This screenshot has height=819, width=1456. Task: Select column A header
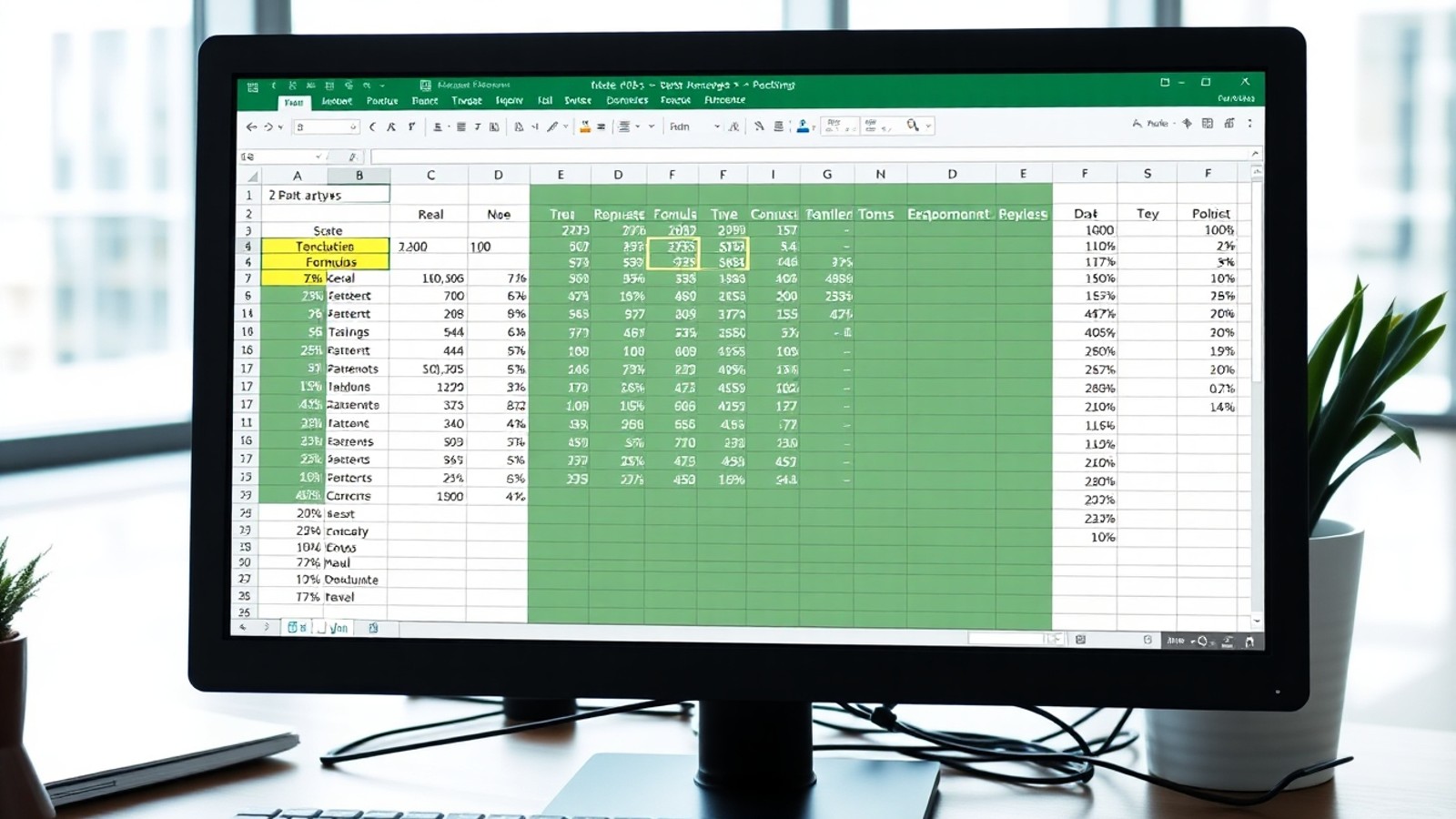[297, 176]
